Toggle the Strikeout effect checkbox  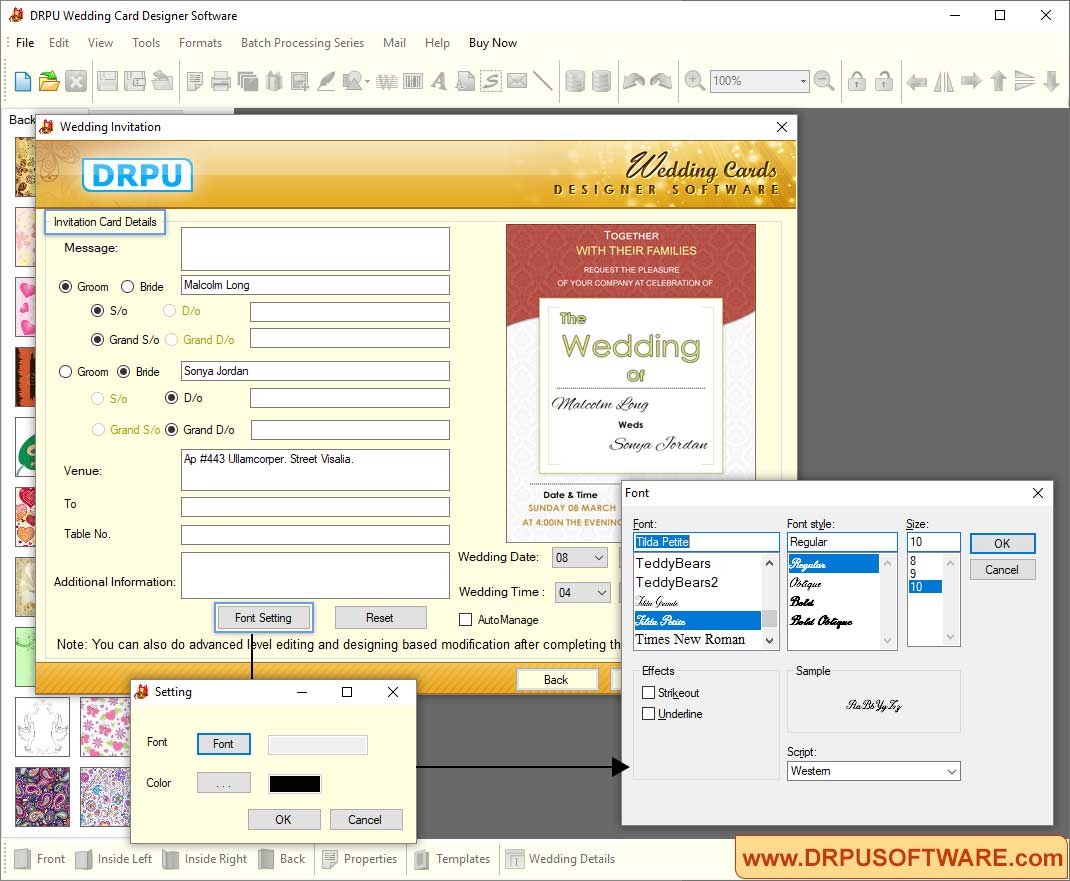coord(649,693)
